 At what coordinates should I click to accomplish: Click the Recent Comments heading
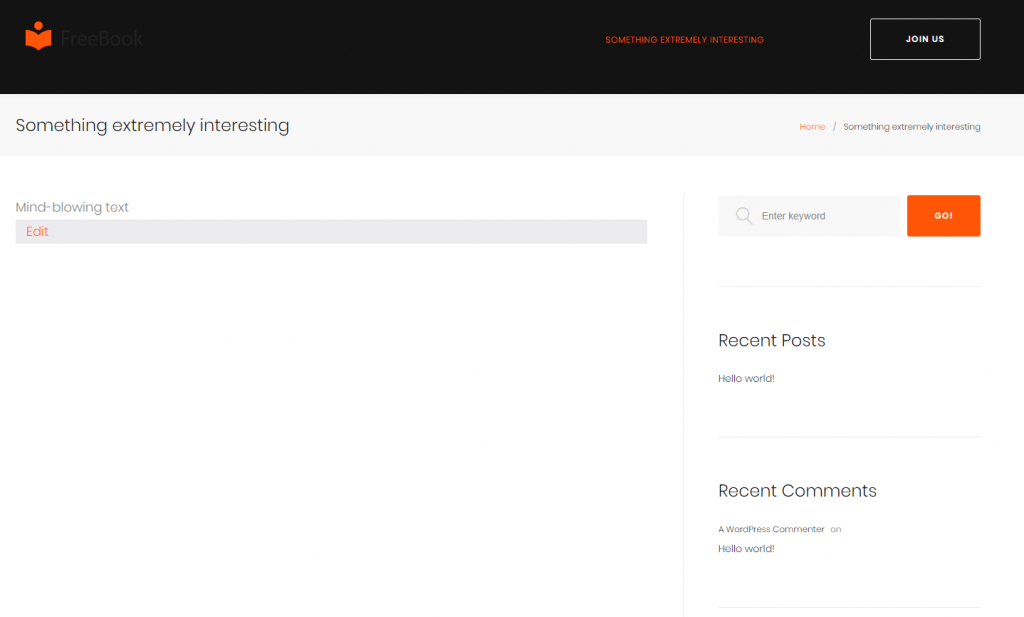pyautogui.click(x=797, y=491)
